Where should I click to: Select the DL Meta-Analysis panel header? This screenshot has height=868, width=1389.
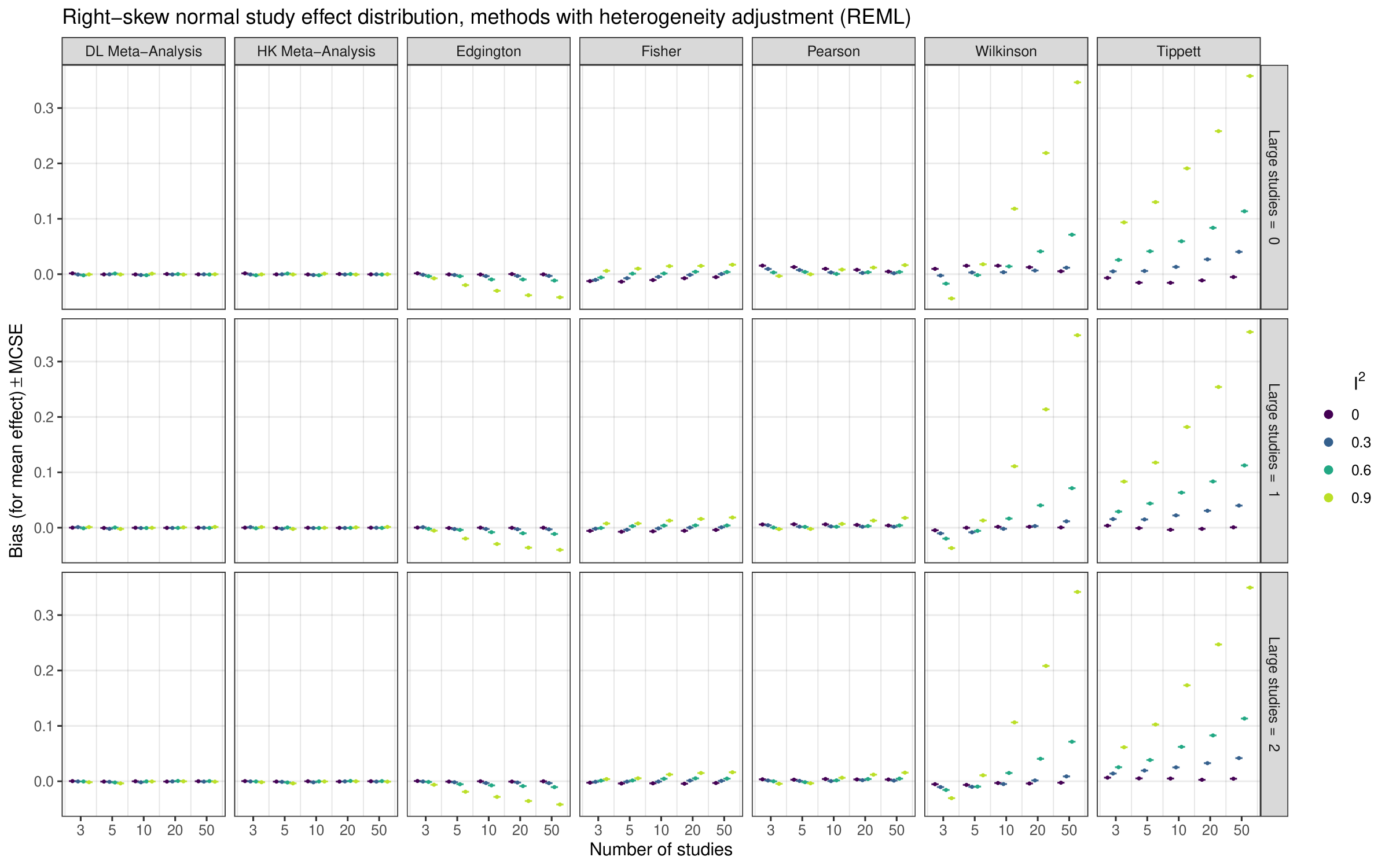144,52
